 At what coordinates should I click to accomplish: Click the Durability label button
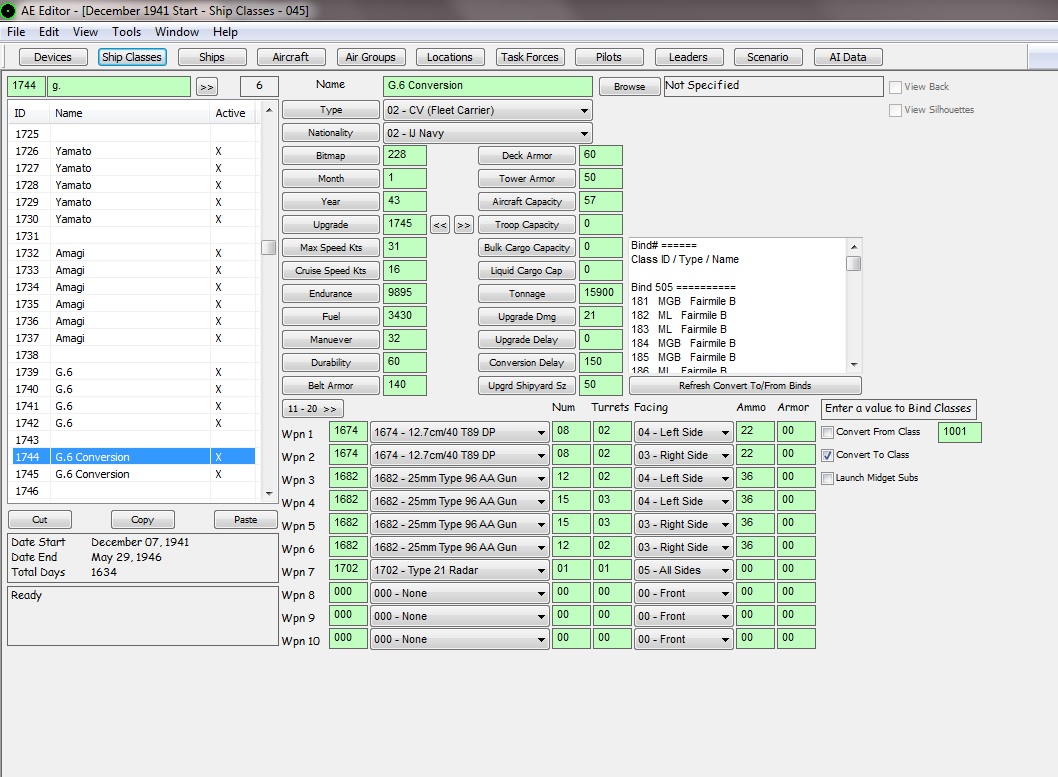pos(331,363)
